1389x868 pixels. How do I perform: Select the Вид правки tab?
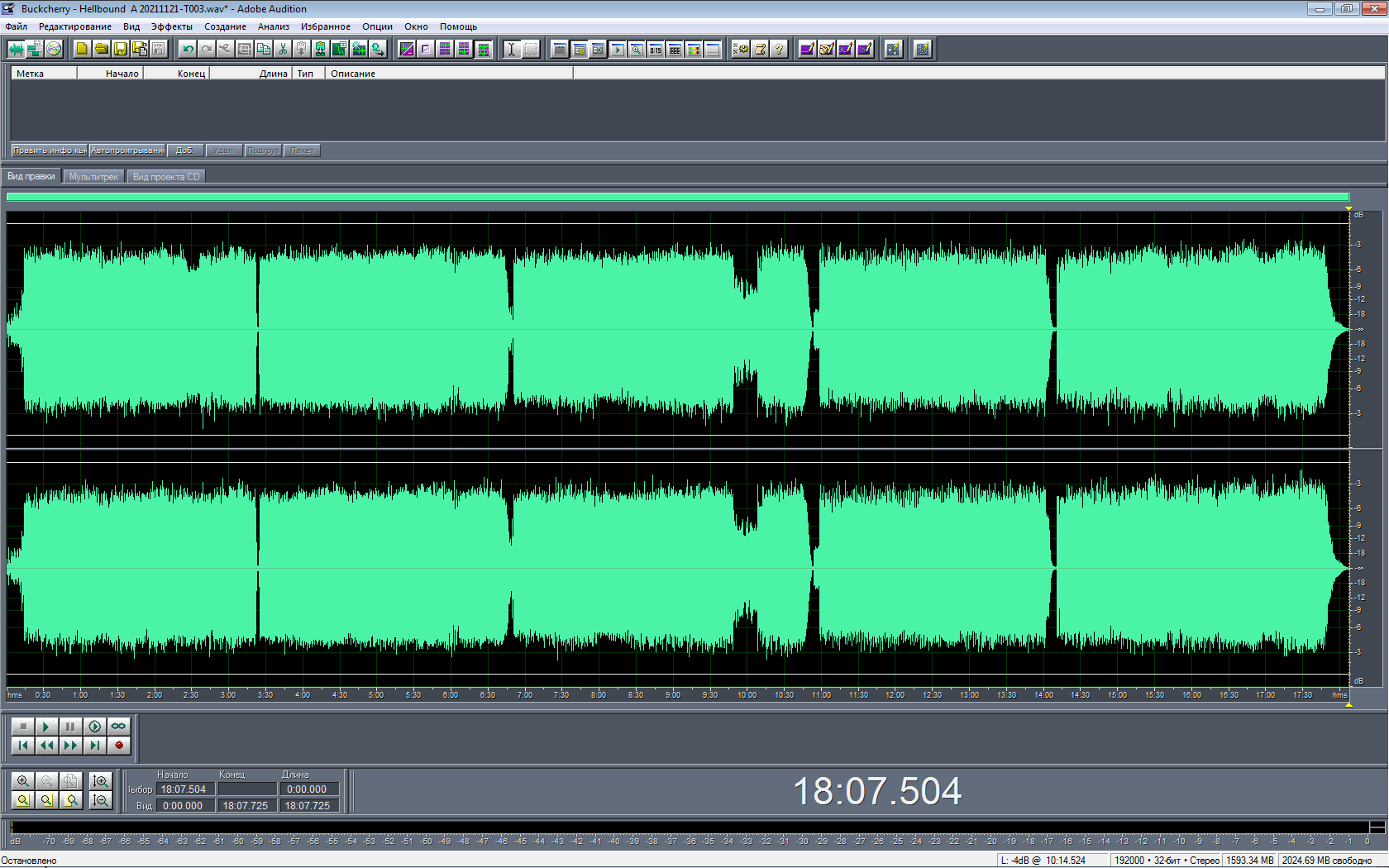point(31,176)
